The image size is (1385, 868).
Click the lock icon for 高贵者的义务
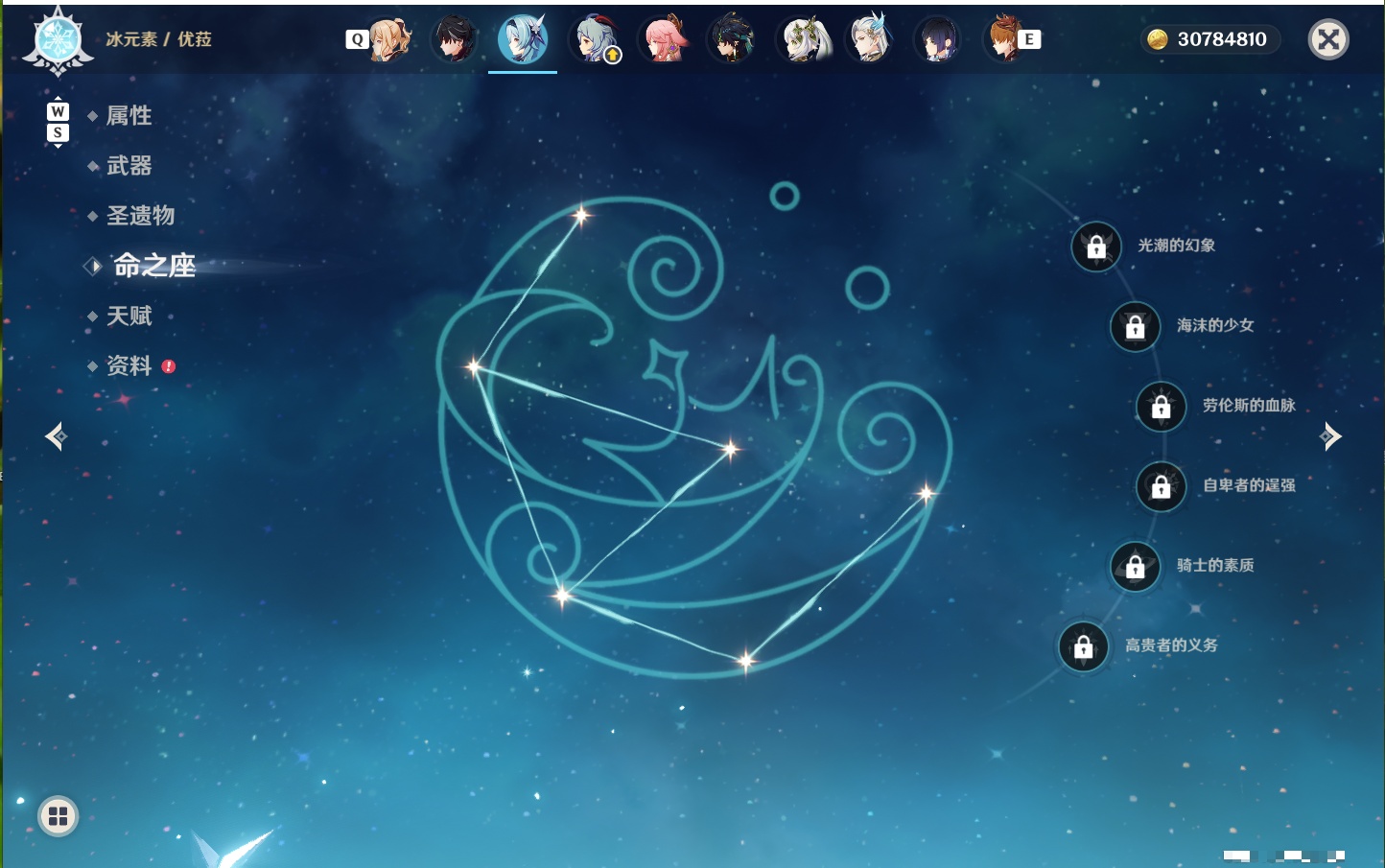1083,646
